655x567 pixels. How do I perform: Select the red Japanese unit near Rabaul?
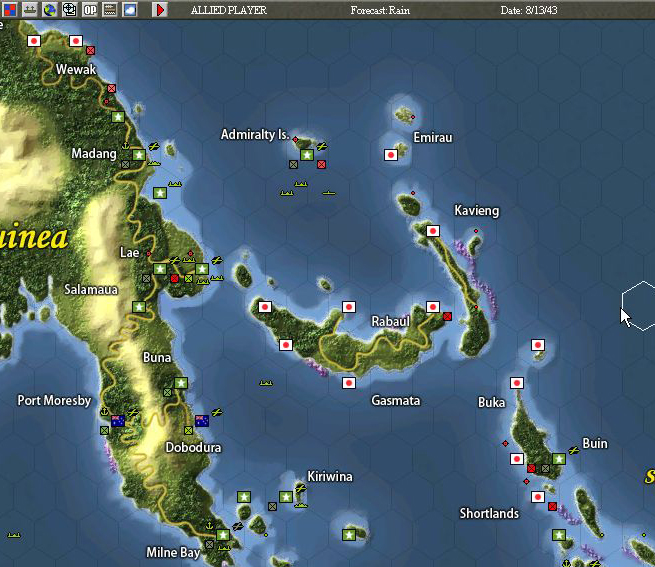click(447, 316)
